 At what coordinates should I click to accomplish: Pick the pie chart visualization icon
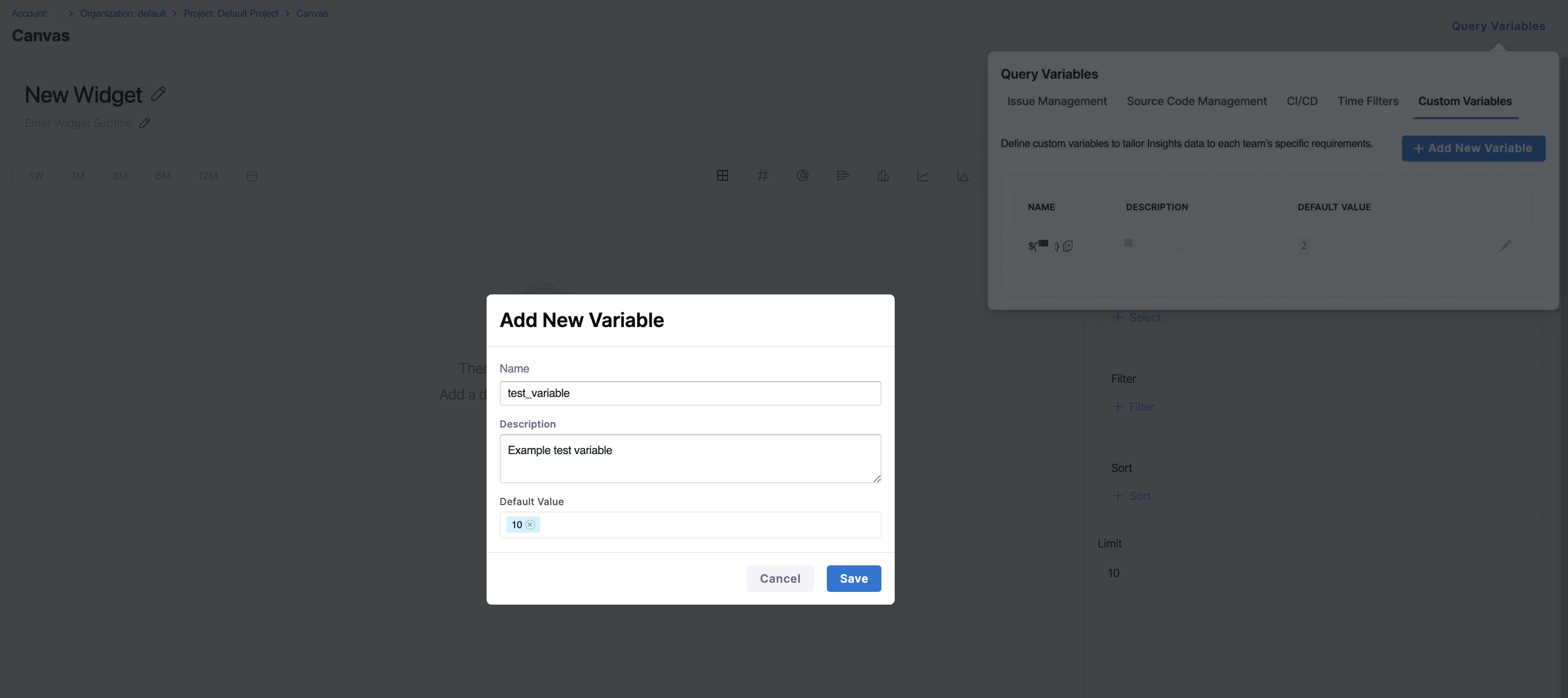pos(802,176)
